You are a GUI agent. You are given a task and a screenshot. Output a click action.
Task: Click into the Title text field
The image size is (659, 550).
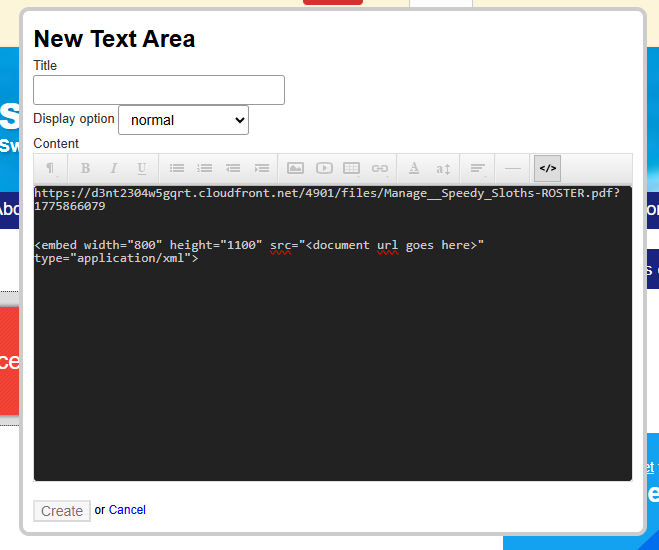[x=159, y=90]
